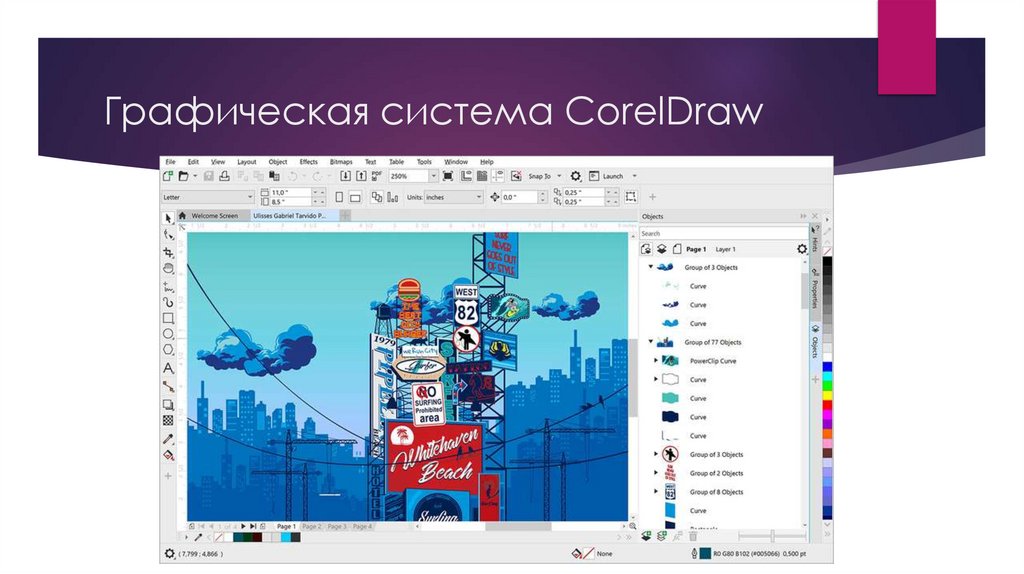The width and height of the screenshot is (1024, 574).
Task: Adjust the thumbnail size slider
Action: click(772, 536)
